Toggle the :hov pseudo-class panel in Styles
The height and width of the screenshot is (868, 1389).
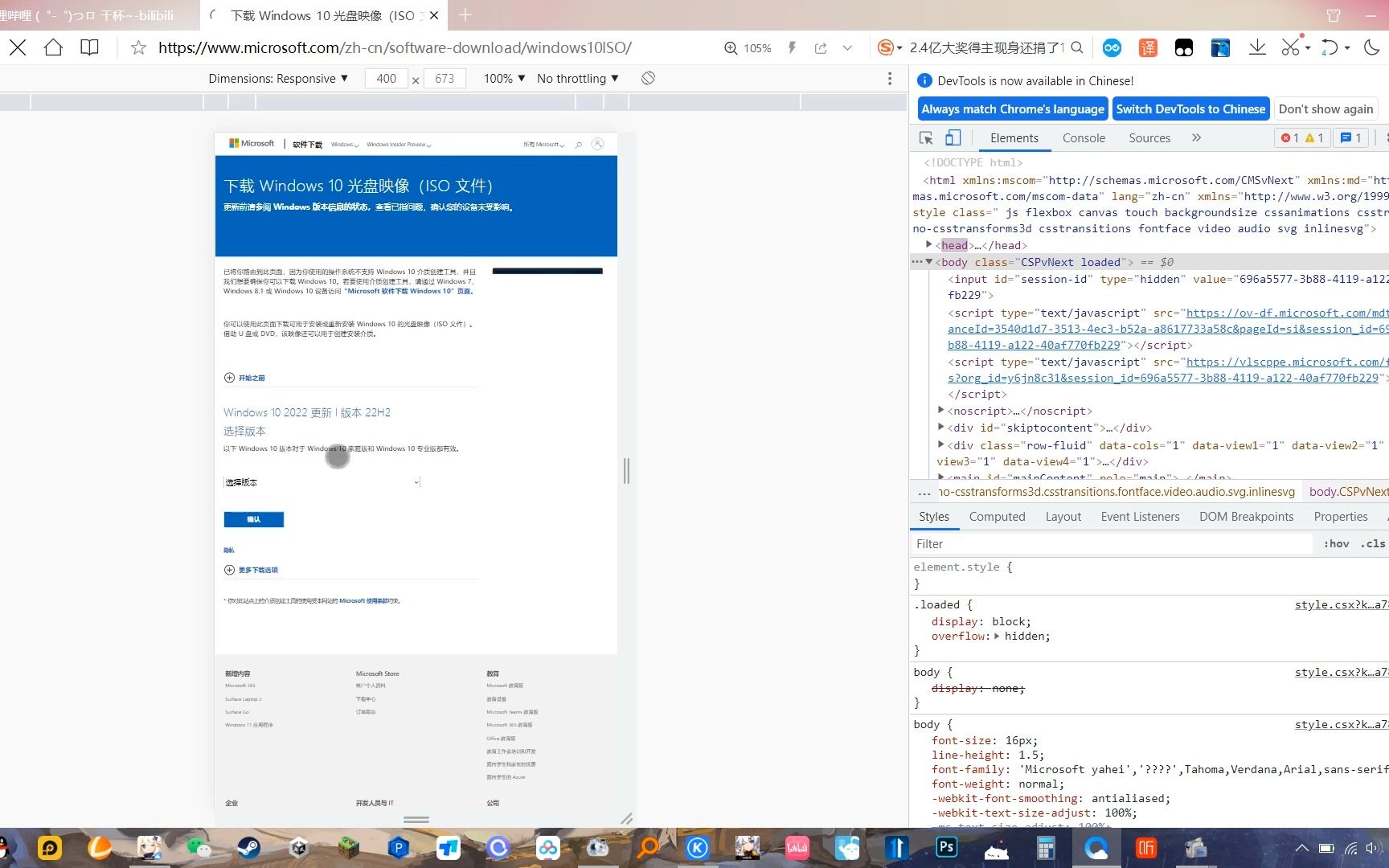[x=1336, y=543]
